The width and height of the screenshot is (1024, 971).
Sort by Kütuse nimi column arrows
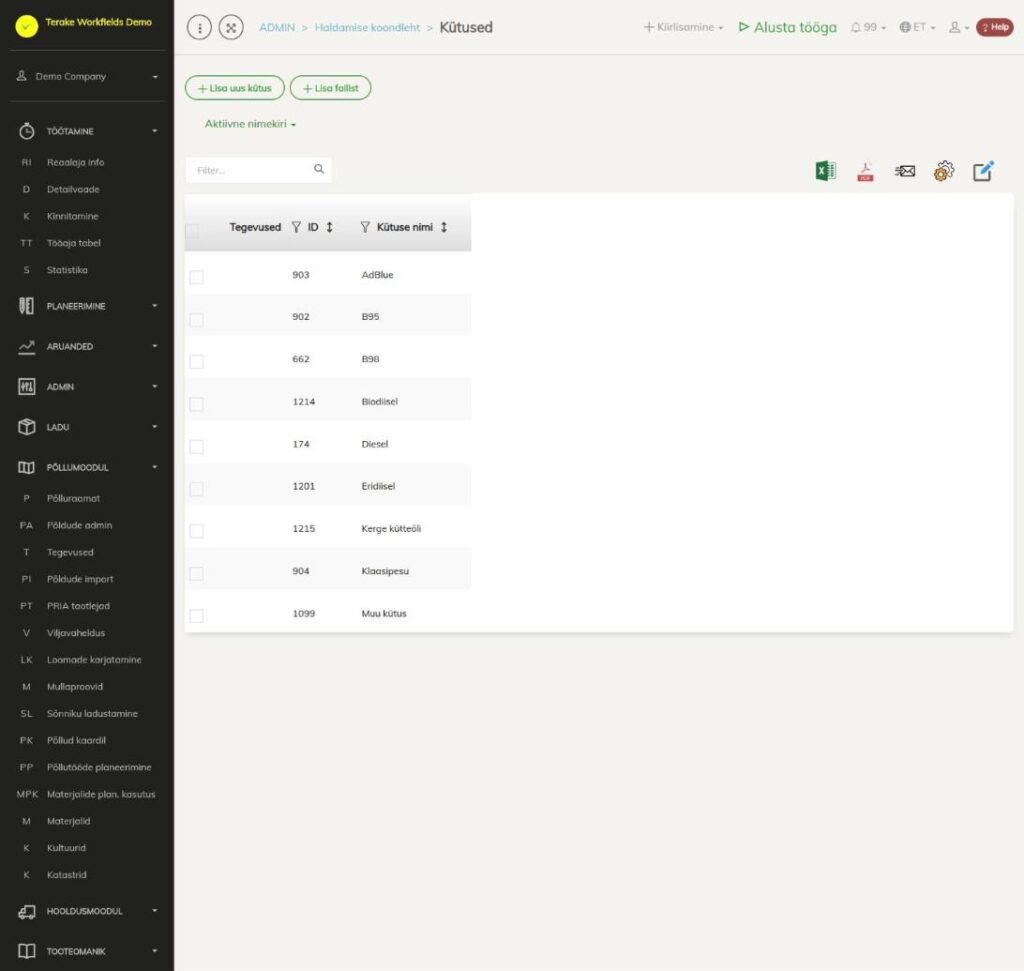[x=444, y=227]
